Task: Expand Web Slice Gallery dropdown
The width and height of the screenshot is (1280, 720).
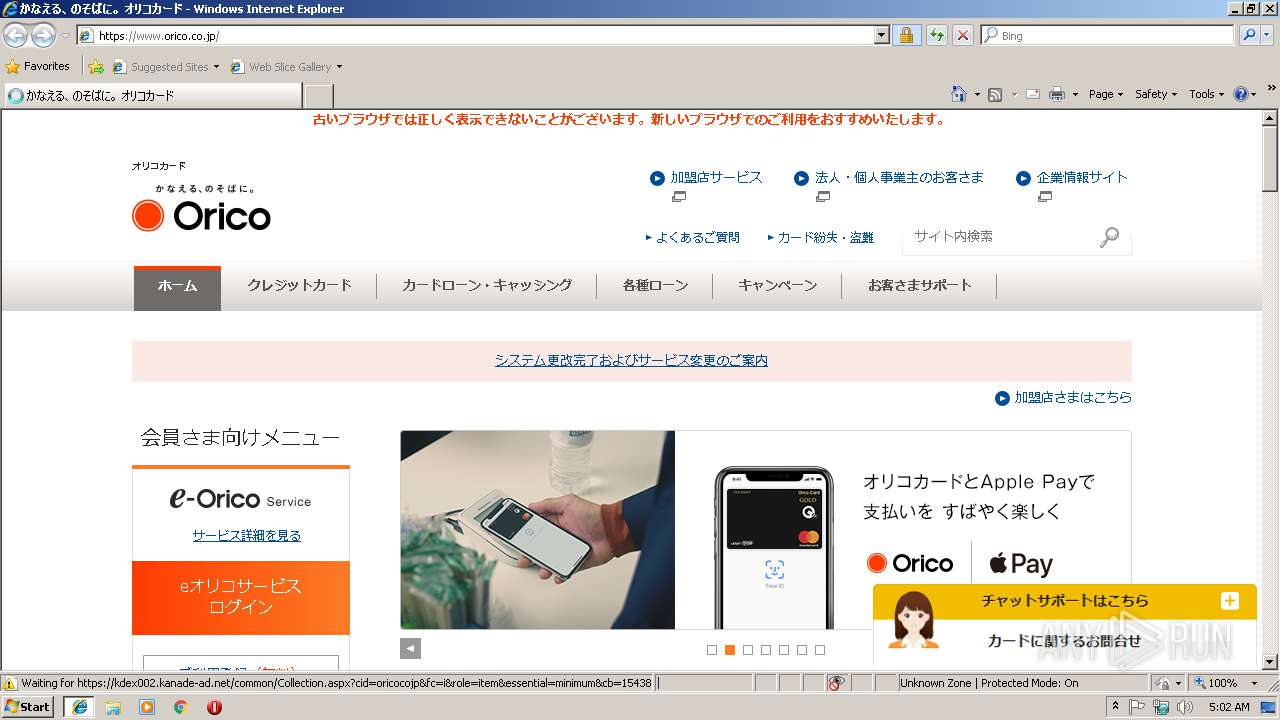Action: (x=339, y=67)
